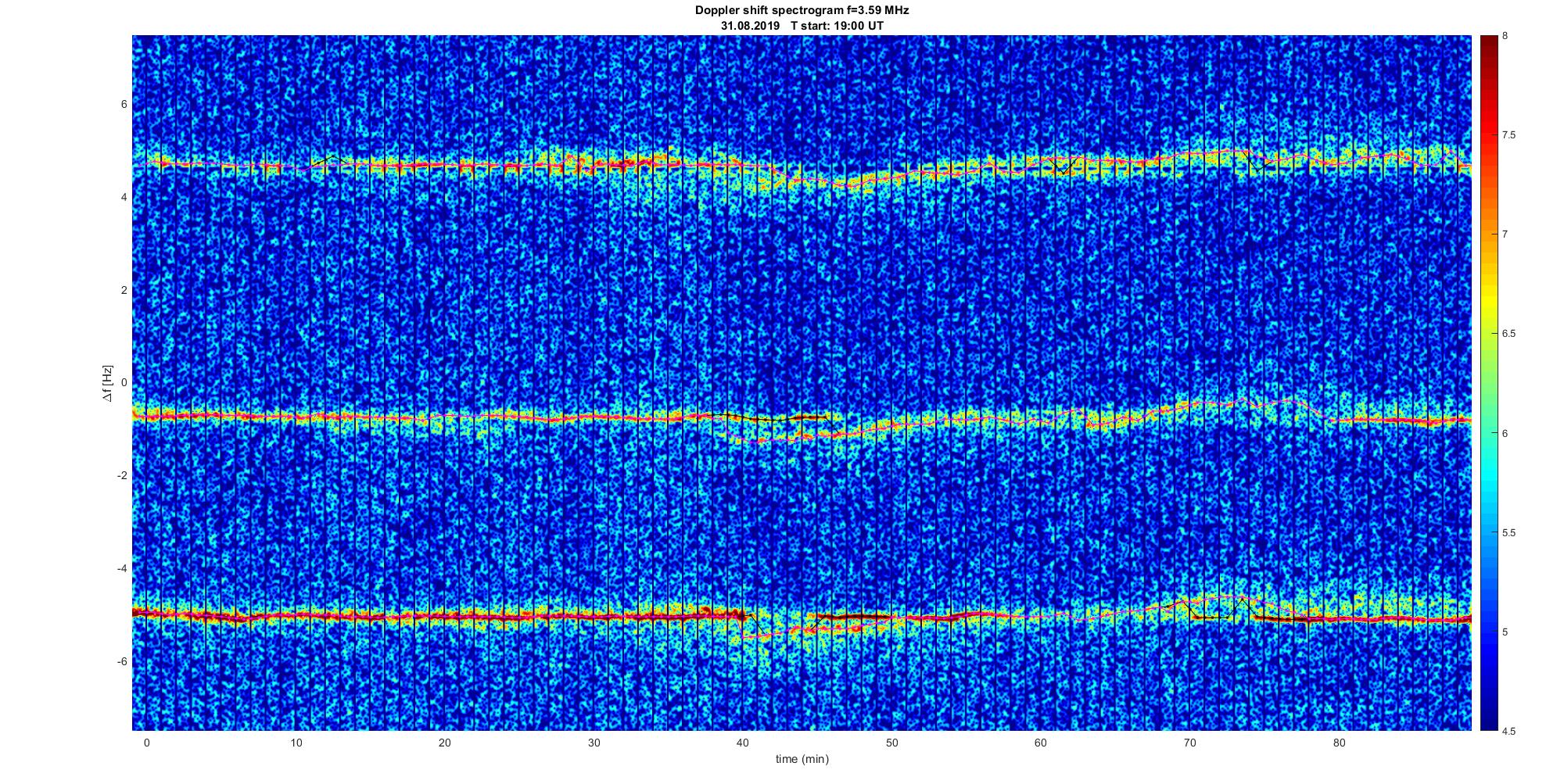
Task: Click the x-axis tick label '10'
Action: pos(296,743)
